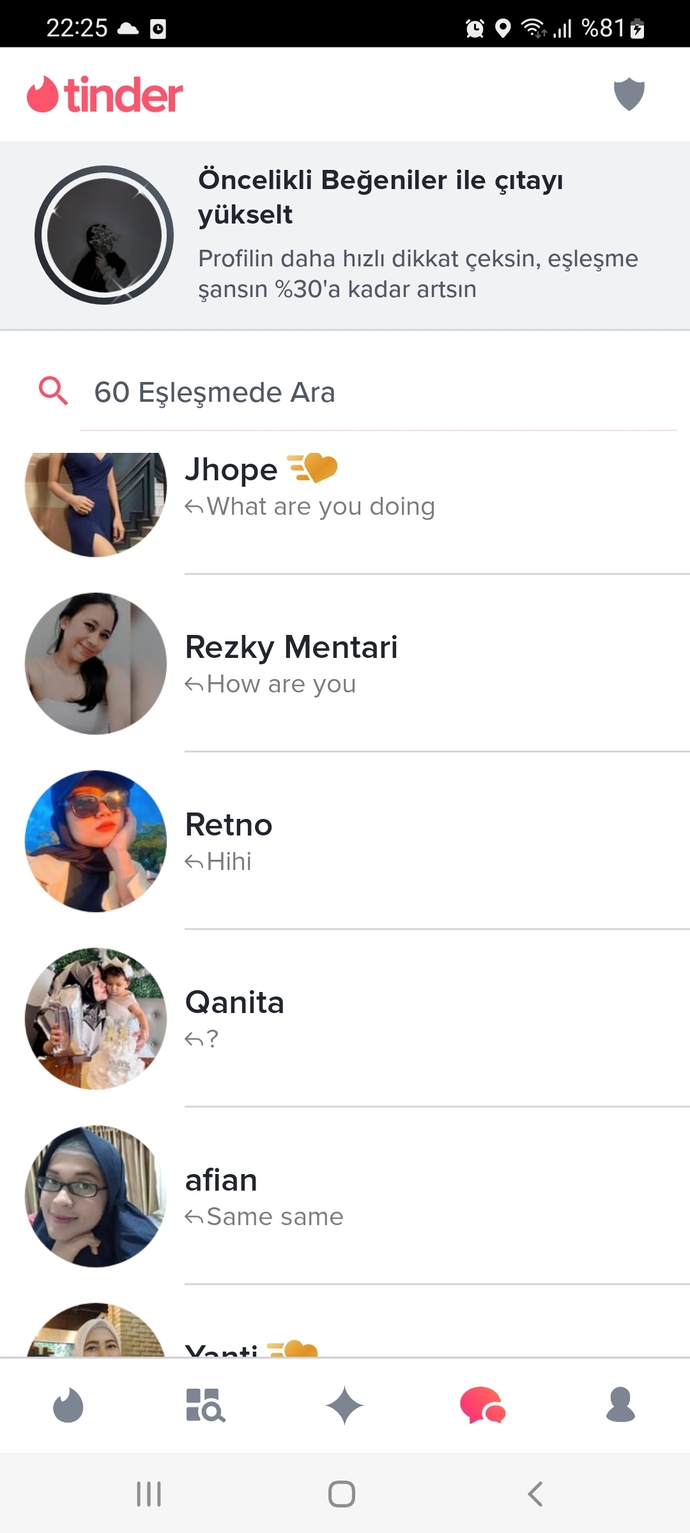Image resolution: width=690 pixels, height=1533 pixels.
Task: Open the Explore grid search tab
Action: (206, 1405)
